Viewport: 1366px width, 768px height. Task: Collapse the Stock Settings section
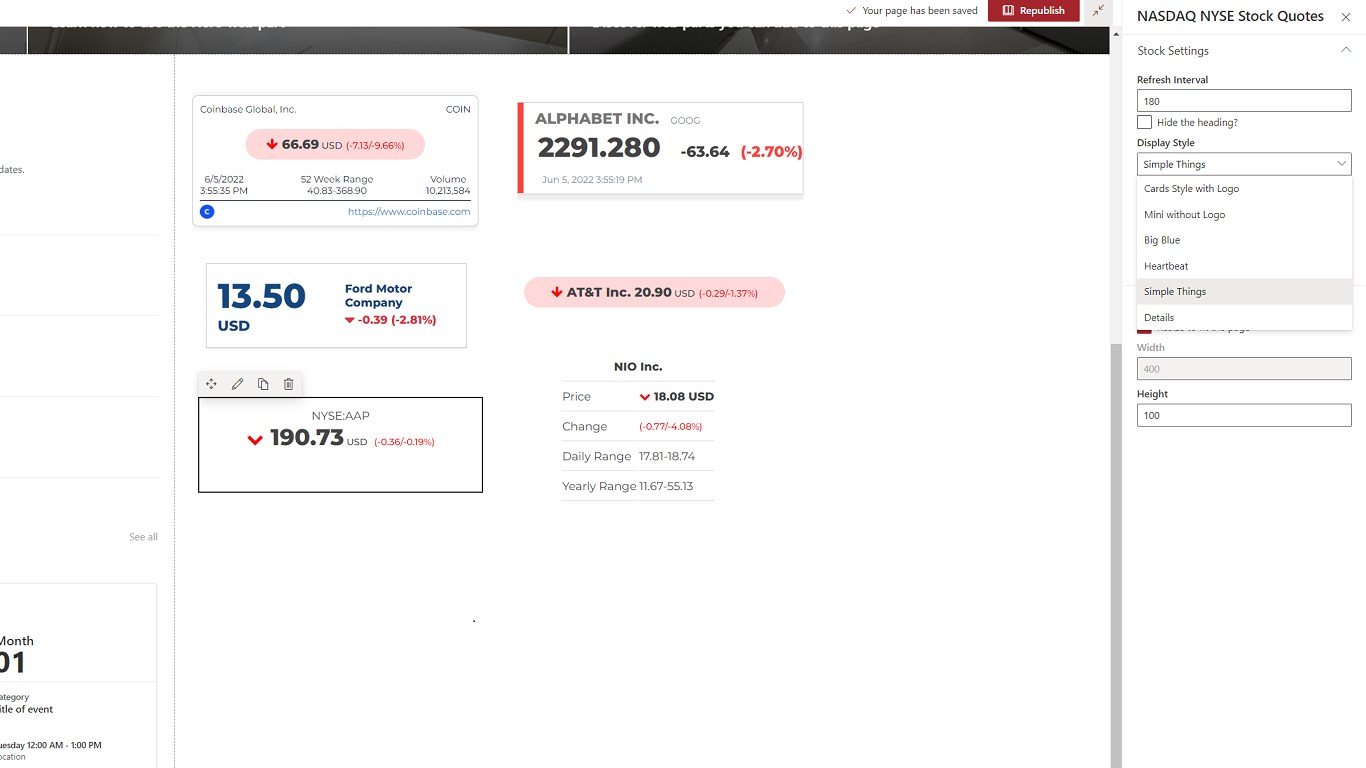coord(1345,50)
